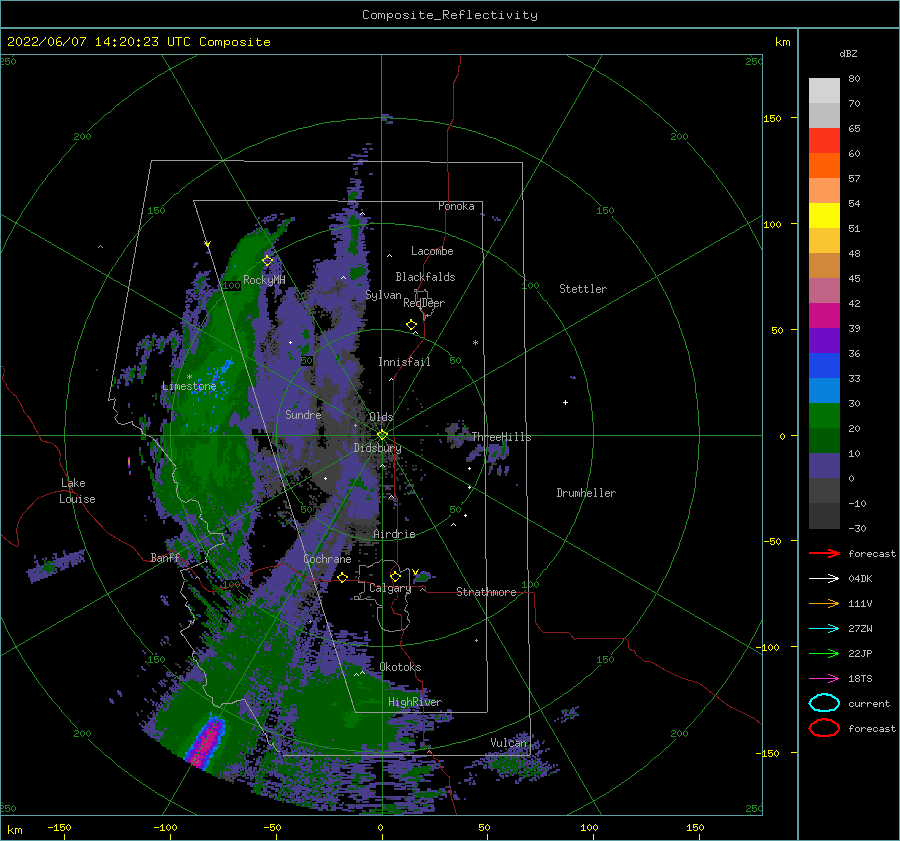
Task: Click the dBZ legend heading
Action: [x=848, y=53]
